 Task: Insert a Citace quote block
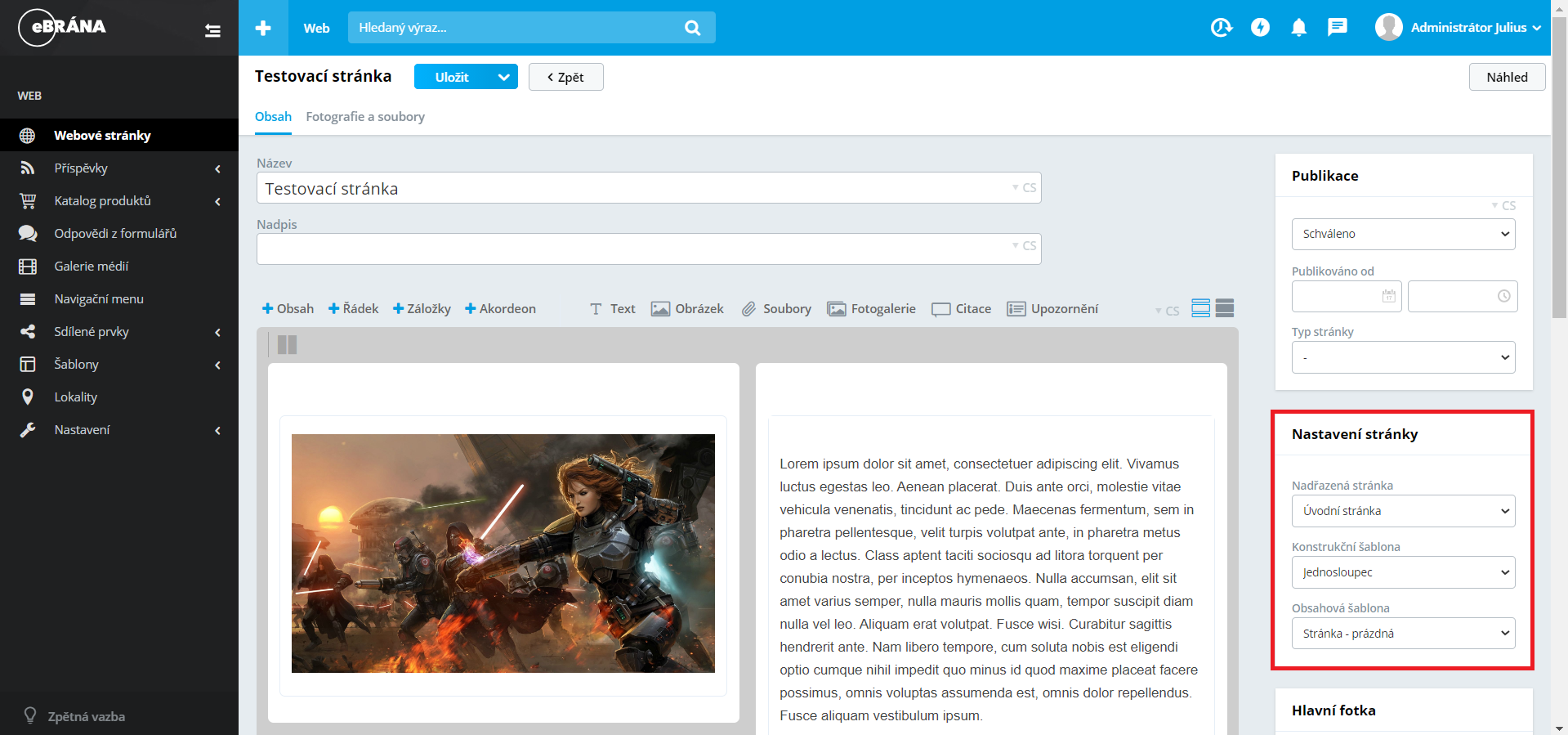962,309
